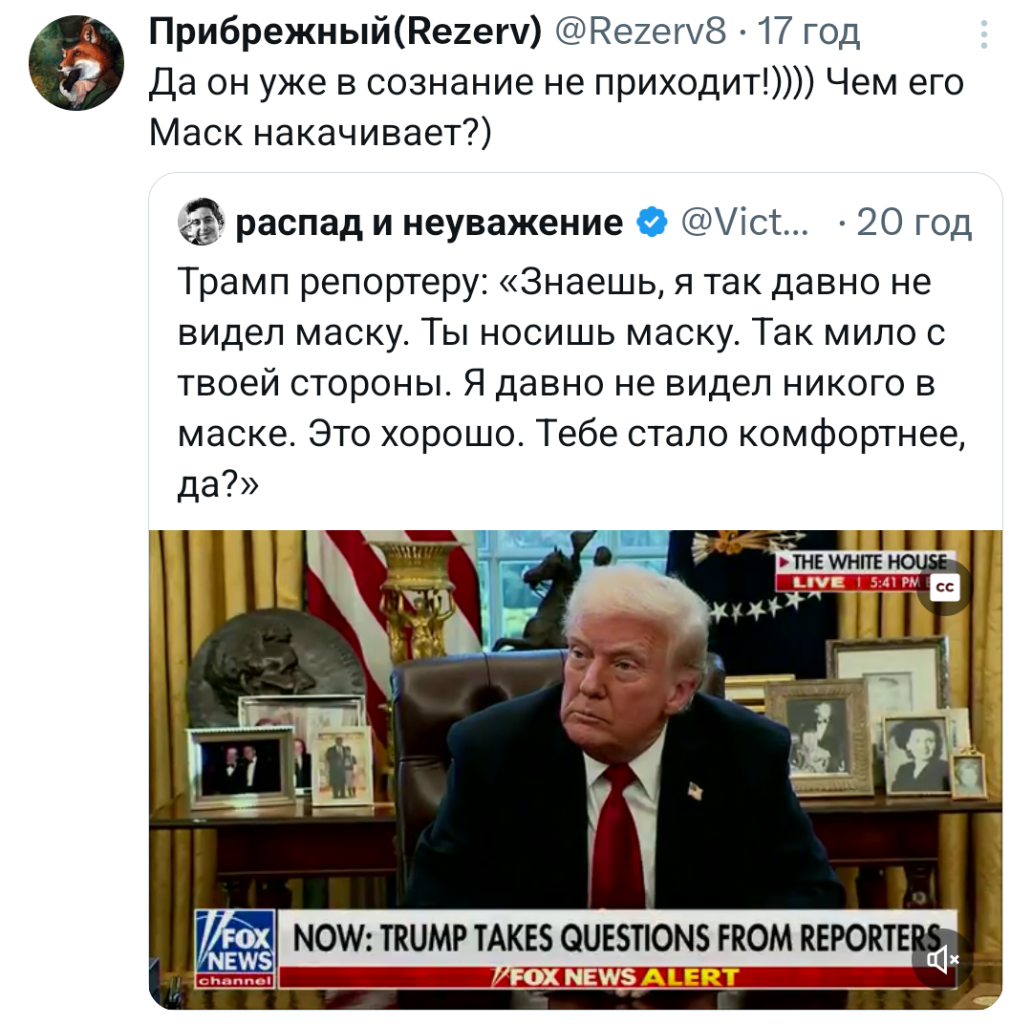Open the post via the 17 год timestamp
The width and height of the screenshot is (1032, 1024).
(x=808, y=32)
